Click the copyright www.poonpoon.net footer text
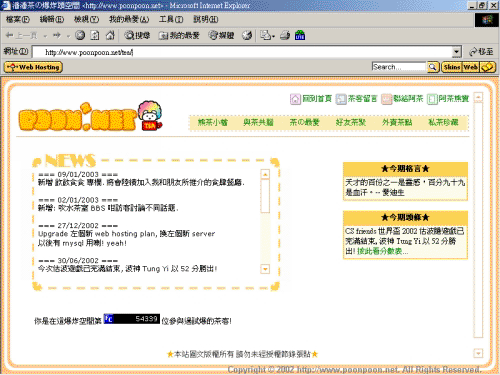This screenshot has width=500, height=375. click(355, 370)
